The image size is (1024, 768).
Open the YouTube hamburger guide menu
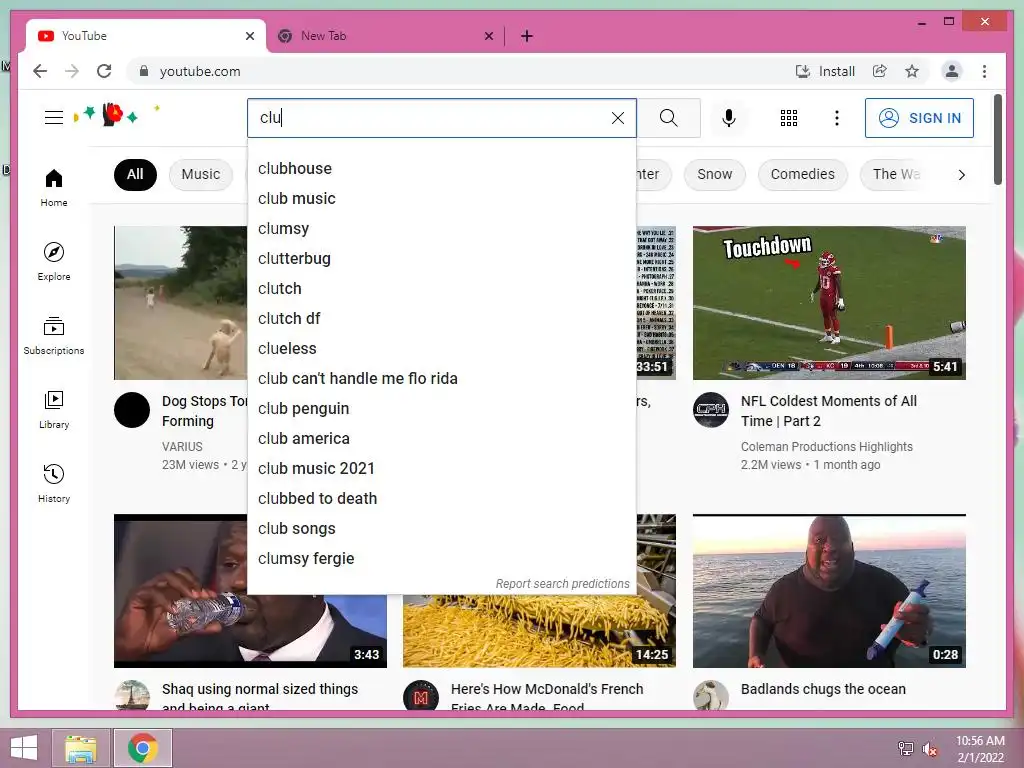pos(54,118)
